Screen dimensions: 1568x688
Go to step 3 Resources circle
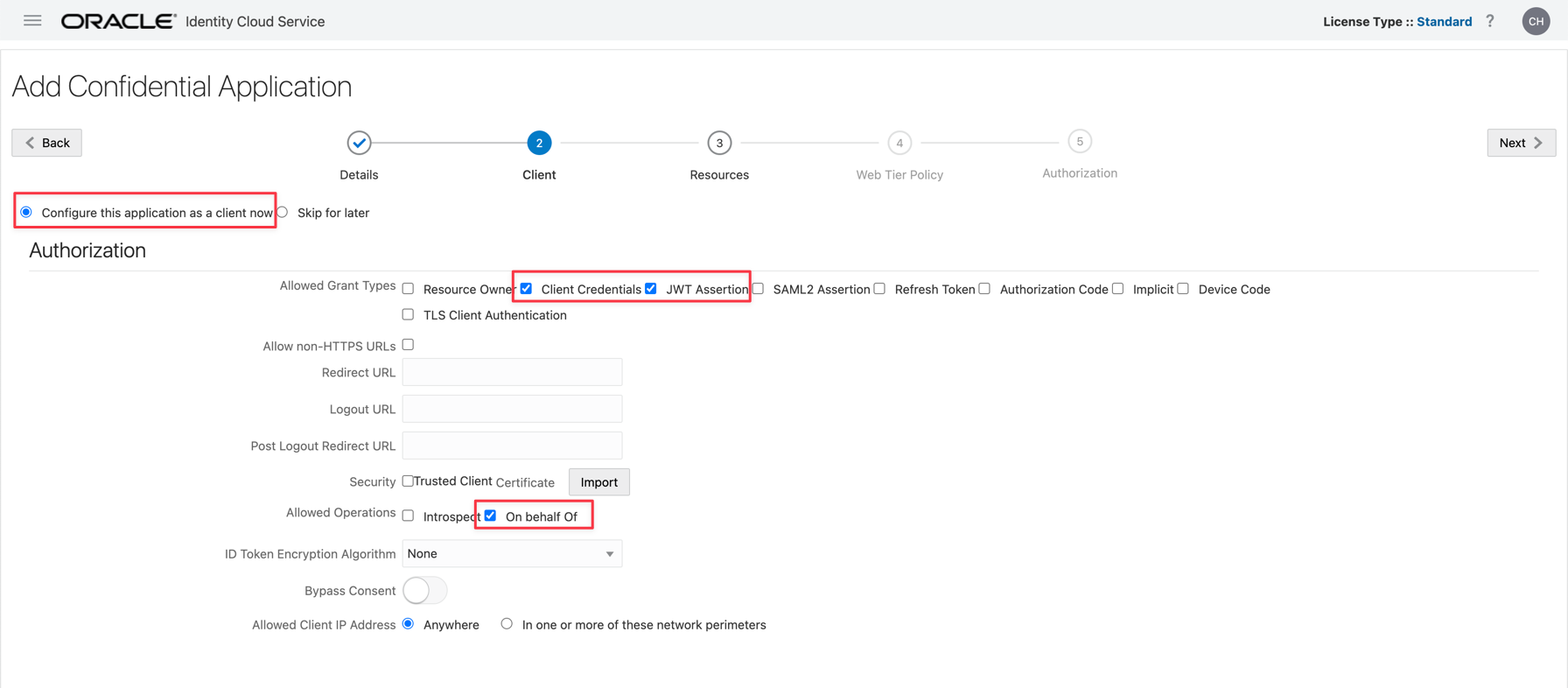[x=719, y=143]
